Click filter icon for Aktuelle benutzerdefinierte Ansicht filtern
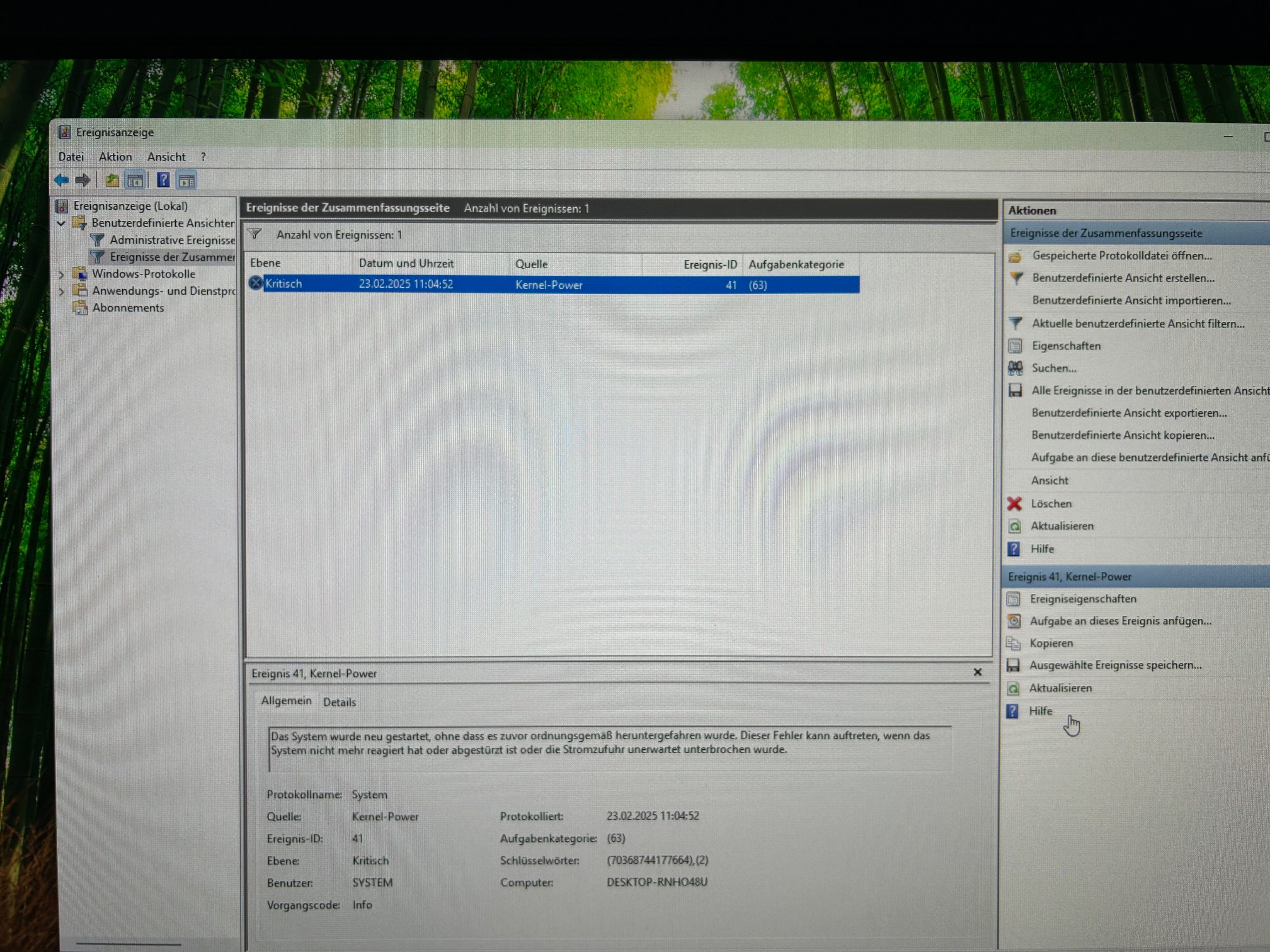The width and height of the screenshot is (1270, 952). (x=1015, y=324)
